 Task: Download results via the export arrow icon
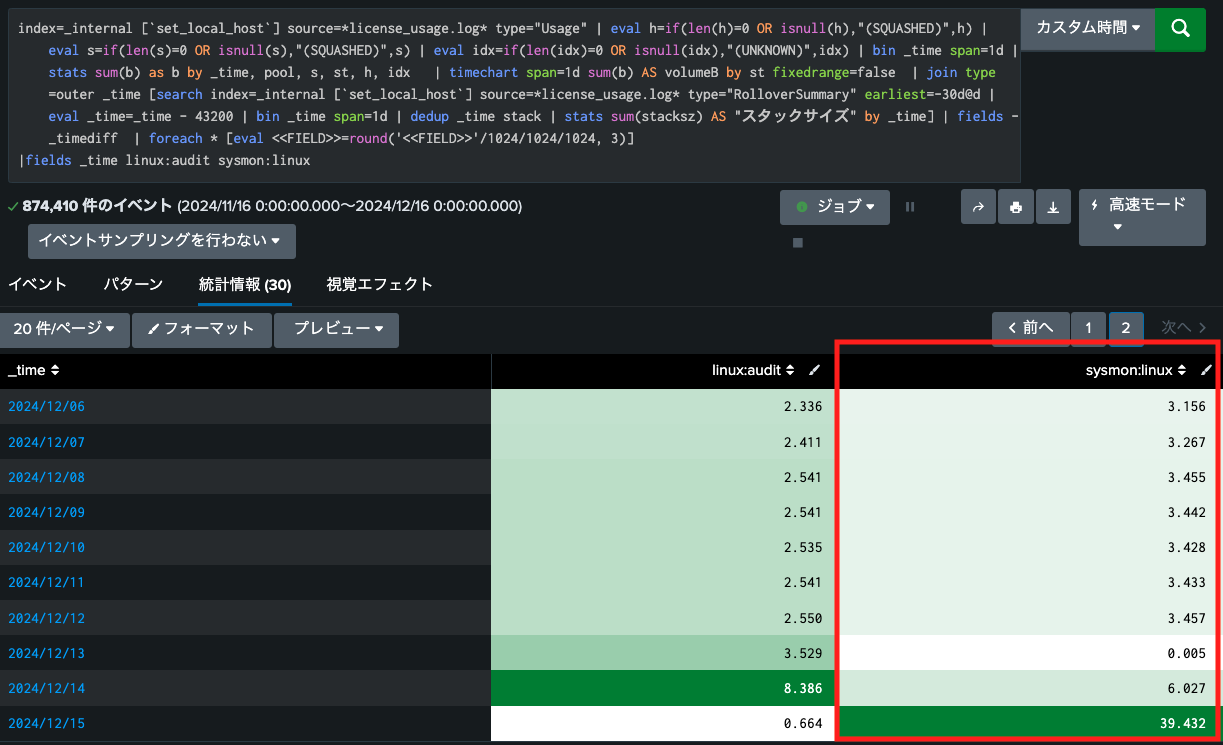1052,207
